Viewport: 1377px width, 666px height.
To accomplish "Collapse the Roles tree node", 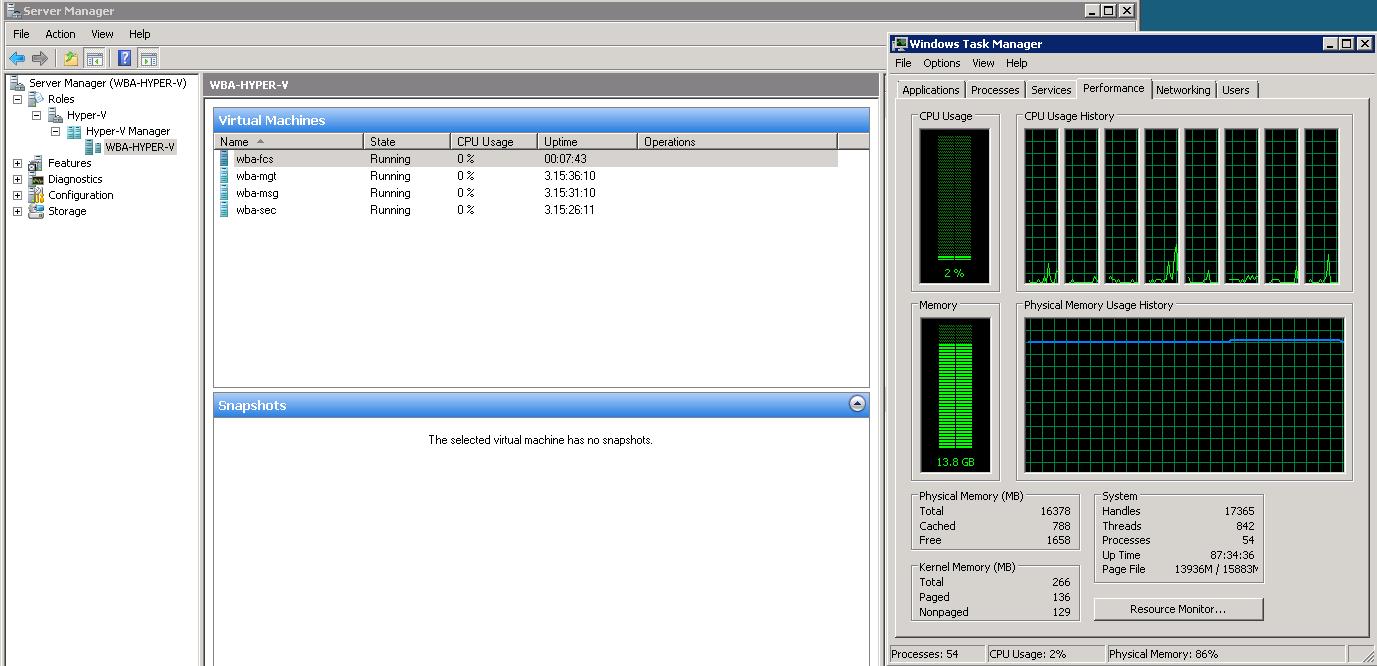I will [x=17, y=99].
